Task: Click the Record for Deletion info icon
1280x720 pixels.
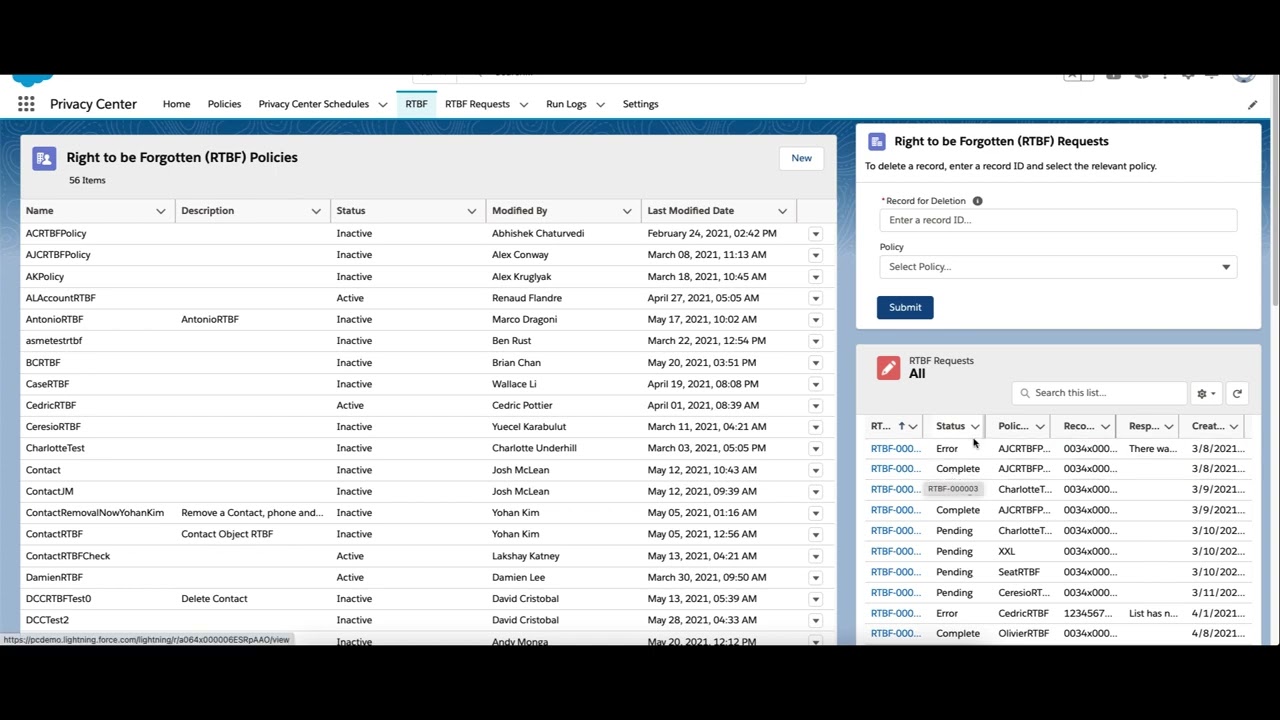Action: pos(977,201)
